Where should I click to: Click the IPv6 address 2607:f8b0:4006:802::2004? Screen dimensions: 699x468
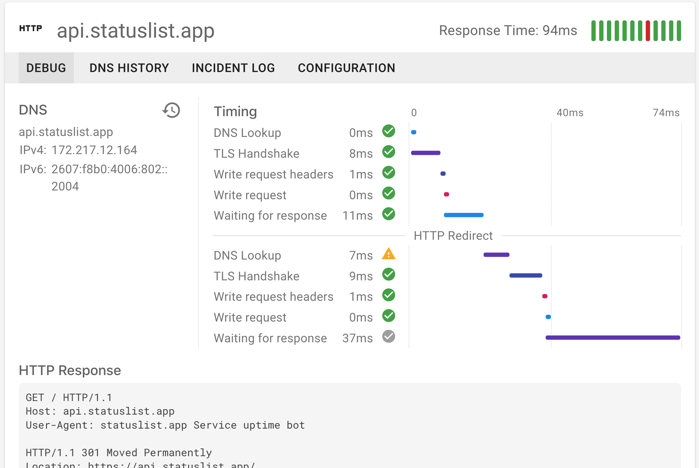109,178
